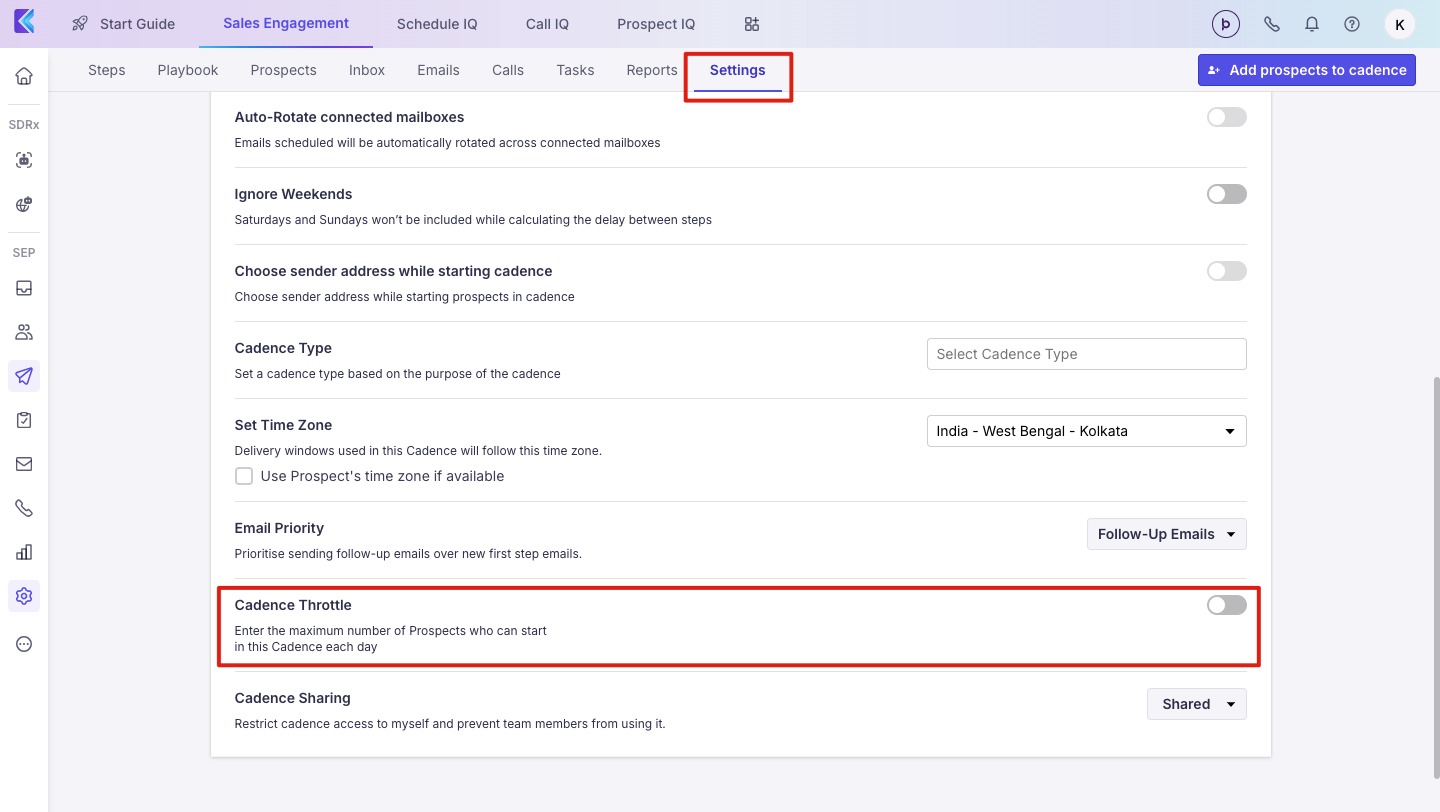Open the Email Priority Follow-Up Emails dropdown
The width and height of the screenshot is (1440, 812).
(x=1167, y=534)
